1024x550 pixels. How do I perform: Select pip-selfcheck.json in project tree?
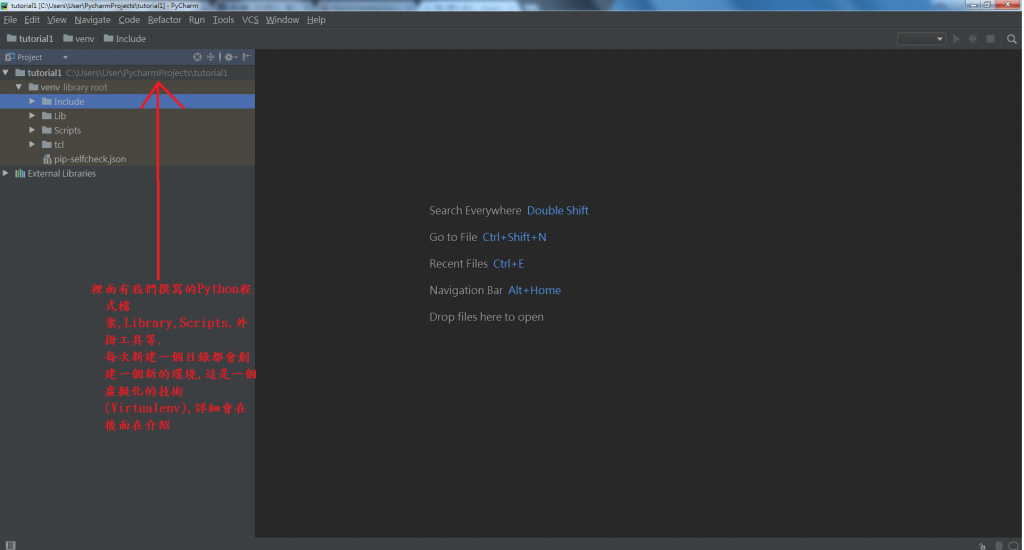click(x=127, y=159)
